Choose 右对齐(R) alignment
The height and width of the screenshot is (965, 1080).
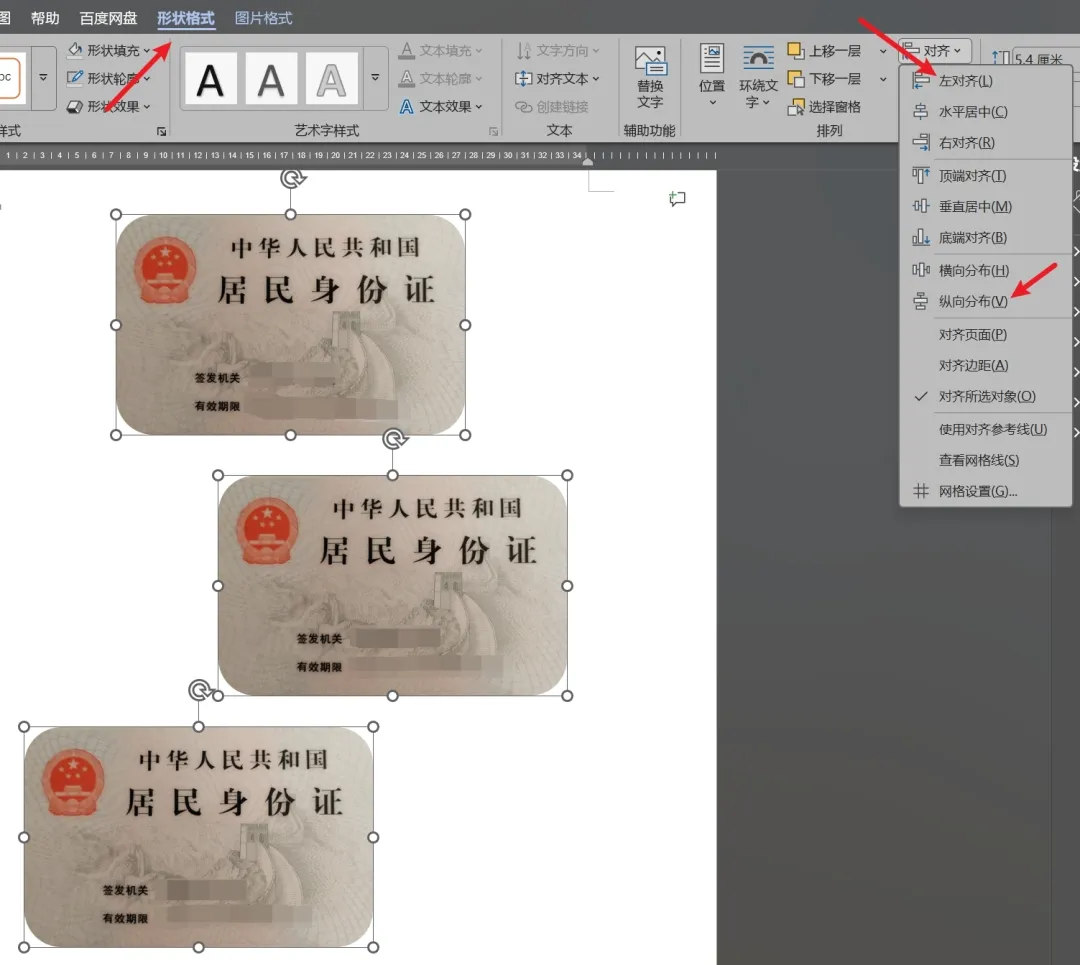tap(986, 143)
